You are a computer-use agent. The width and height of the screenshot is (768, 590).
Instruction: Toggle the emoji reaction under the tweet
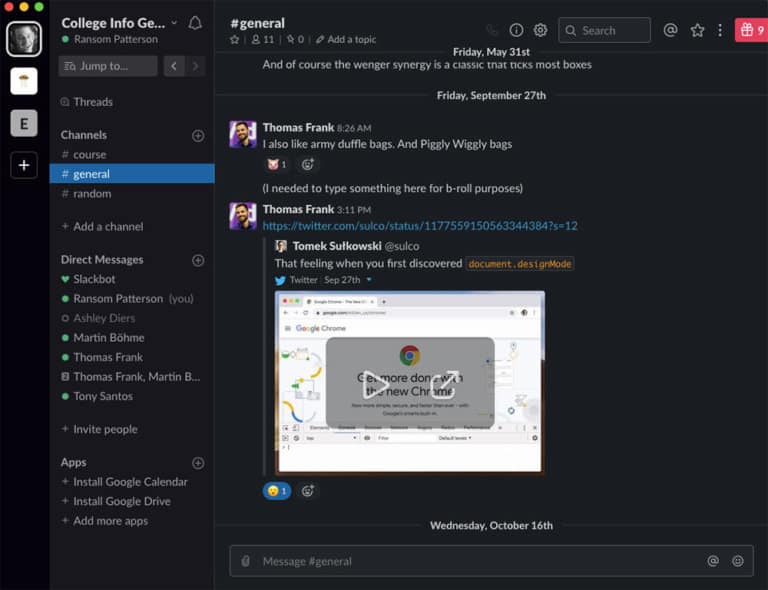[x=276, y=491]
